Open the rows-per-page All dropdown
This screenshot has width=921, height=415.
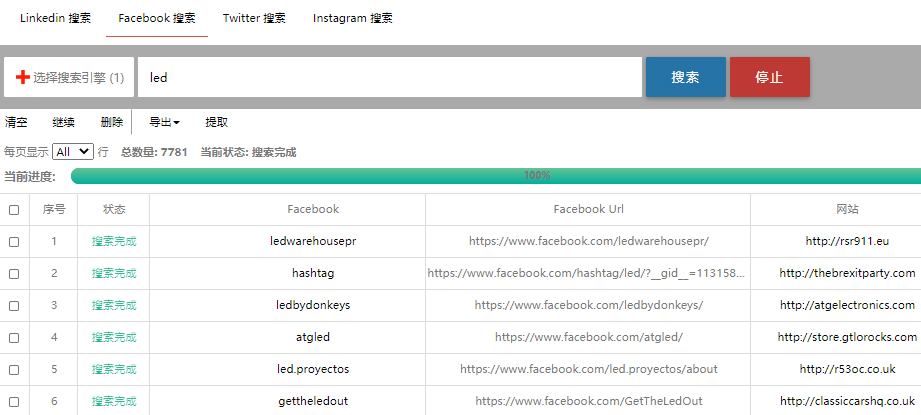73,152
